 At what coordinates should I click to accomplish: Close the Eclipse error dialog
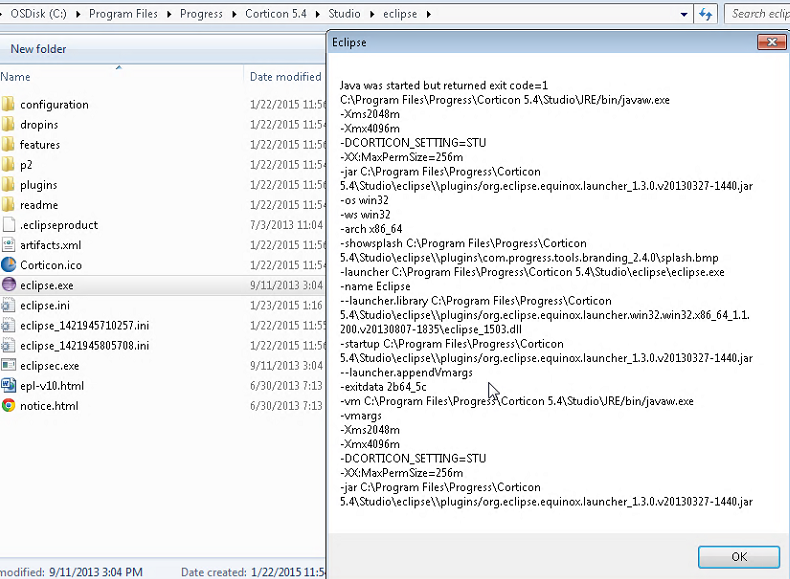(771, 42)
